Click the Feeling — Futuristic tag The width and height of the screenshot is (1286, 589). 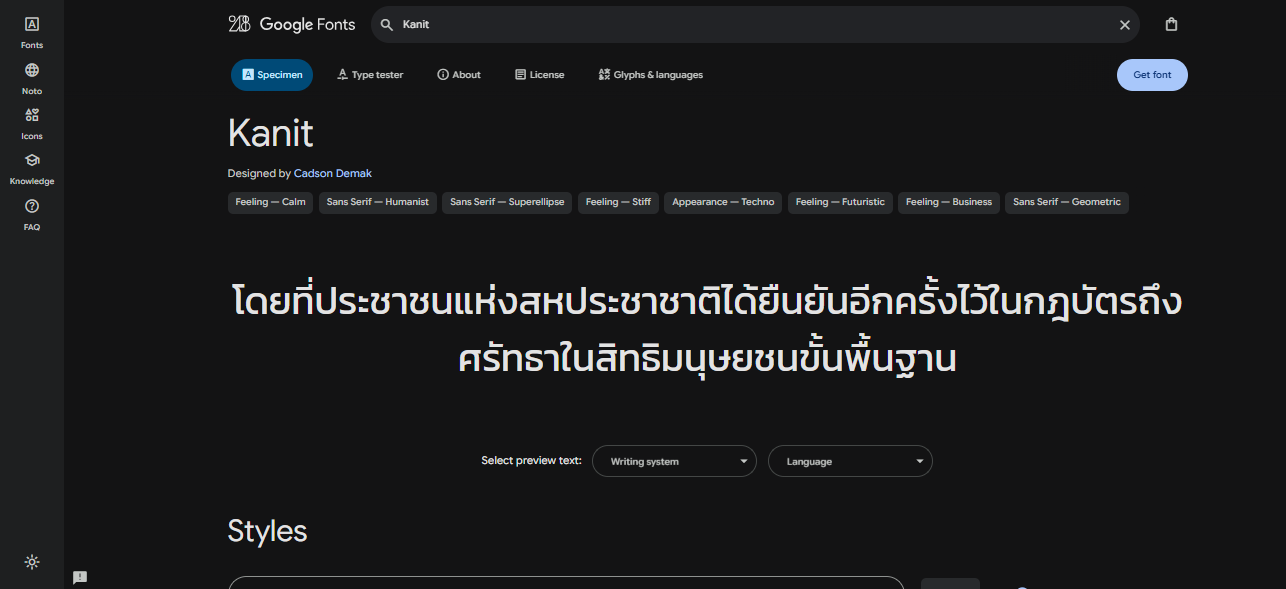840,202
